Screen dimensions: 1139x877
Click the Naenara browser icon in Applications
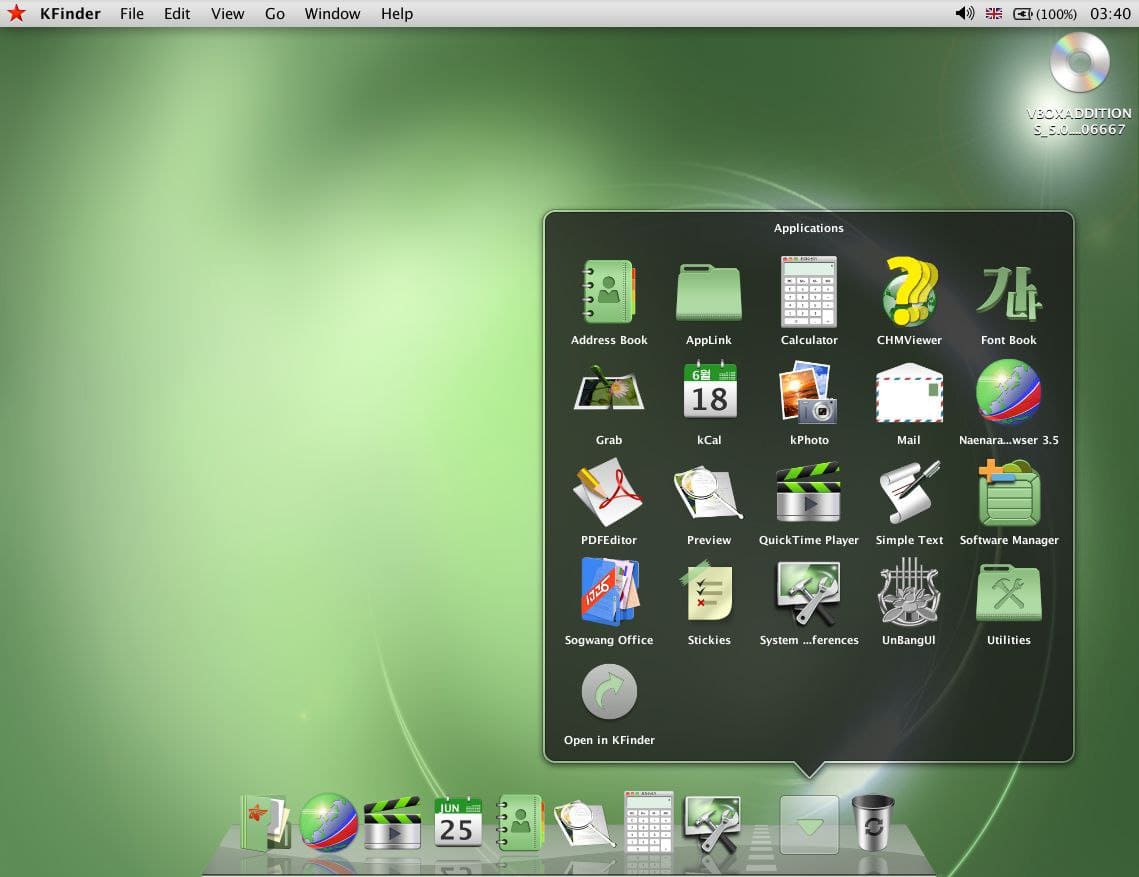(1008, 392)
